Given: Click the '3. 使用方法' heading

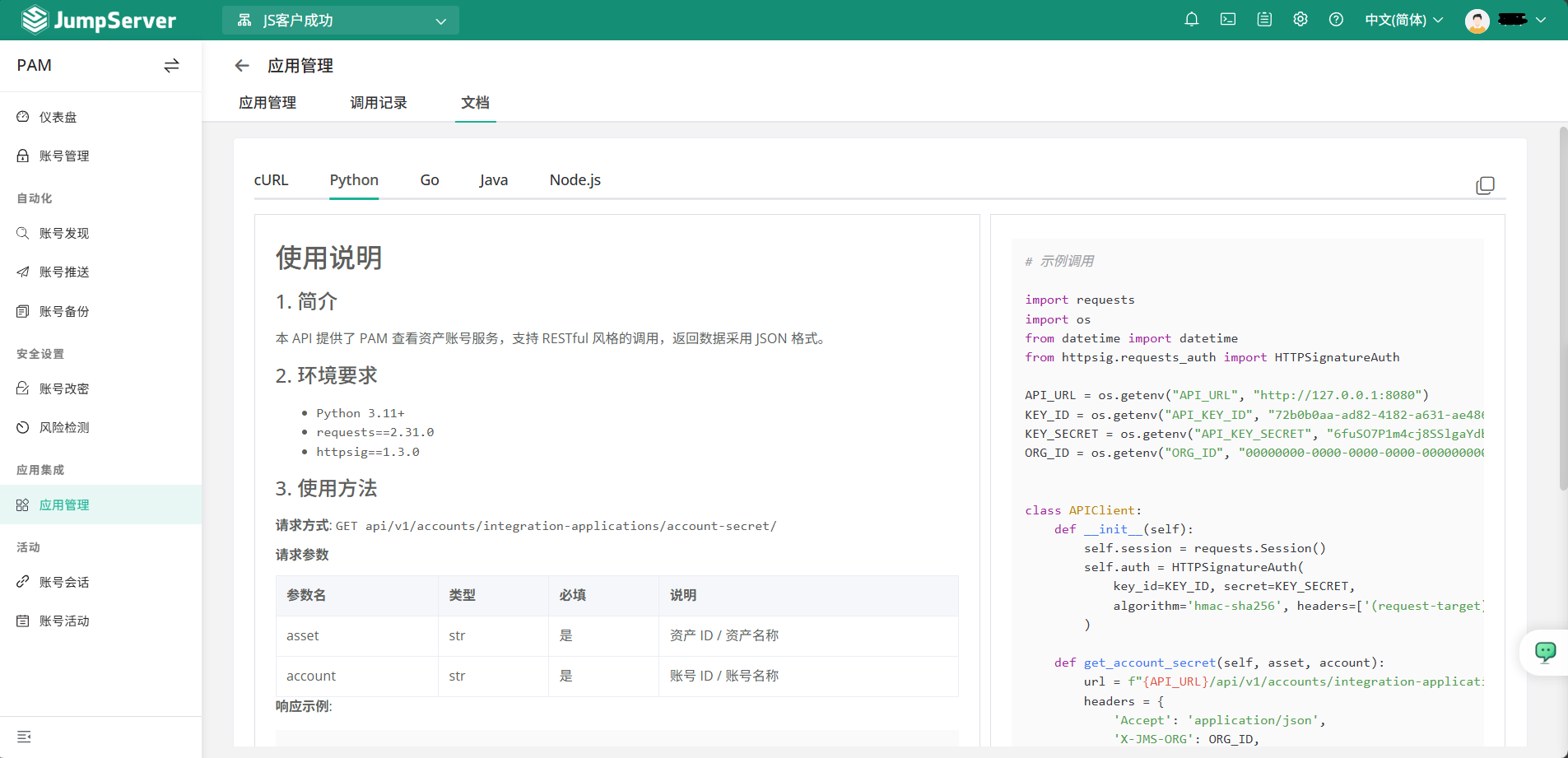Looking at the screenshot, I should point(326,488).
